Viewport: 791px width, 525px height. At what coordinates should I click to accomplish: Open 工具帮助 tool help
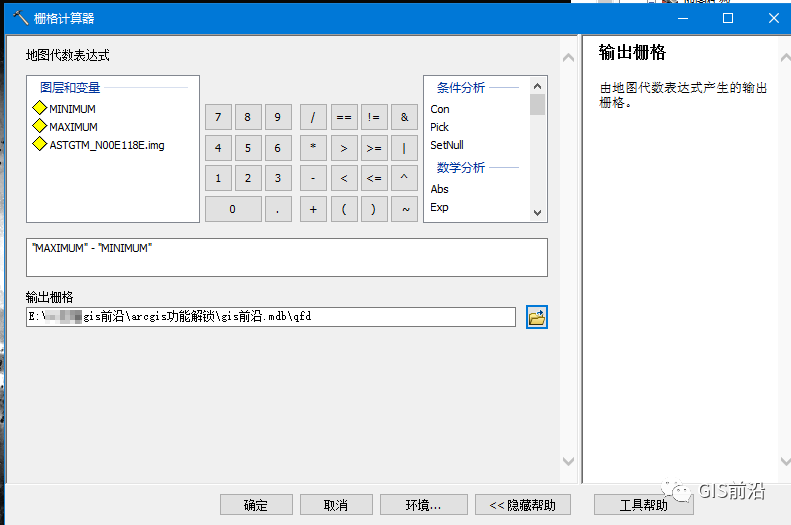pyautogui.click(x=644, y=504)
